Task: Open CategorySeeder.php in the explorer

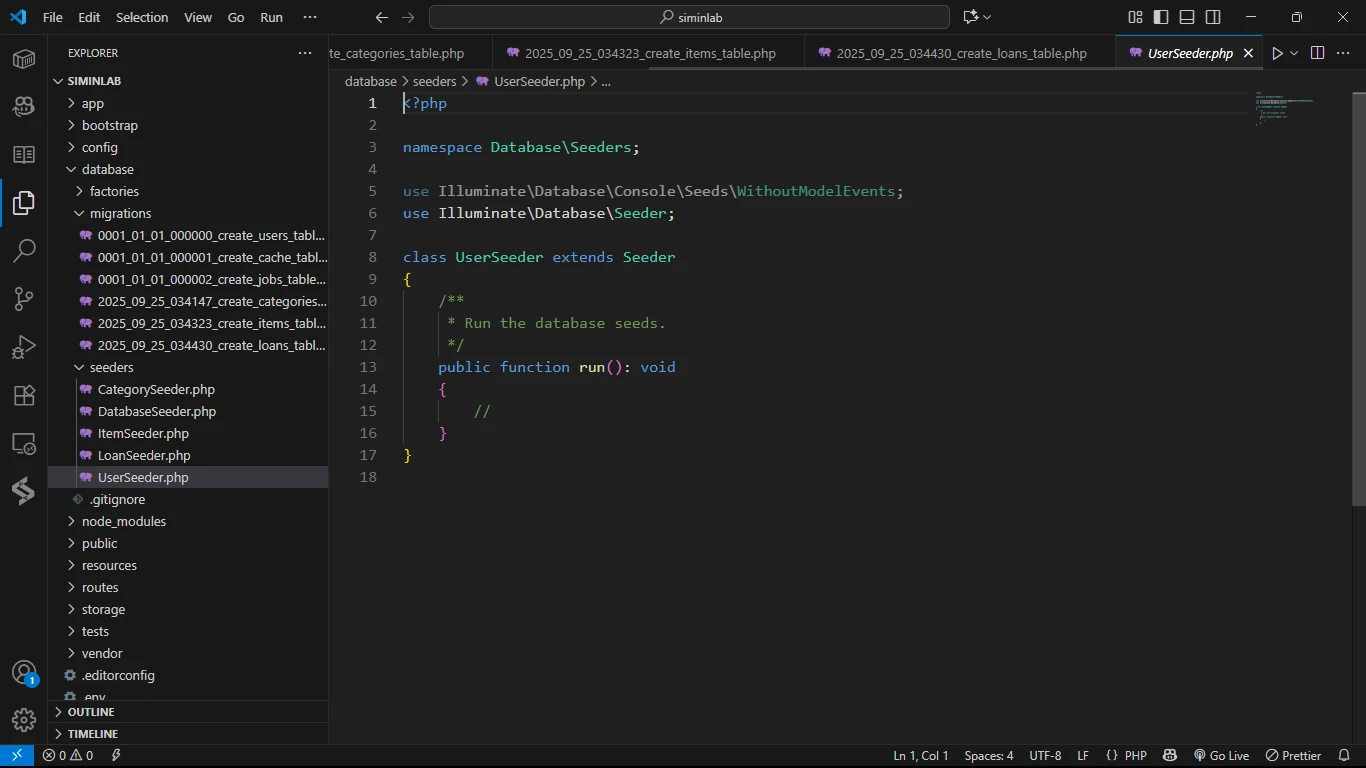Action: (156, 389)
